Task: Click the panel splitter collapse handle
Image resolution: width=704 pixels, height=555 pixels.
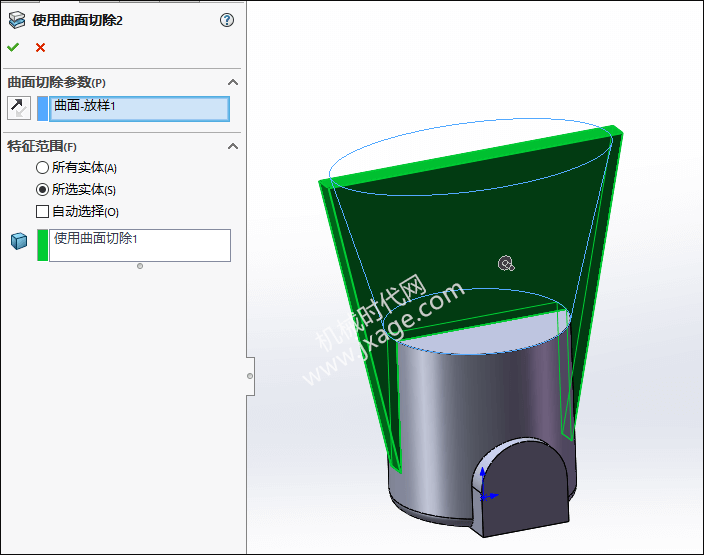Action: [x=250, y=375]
